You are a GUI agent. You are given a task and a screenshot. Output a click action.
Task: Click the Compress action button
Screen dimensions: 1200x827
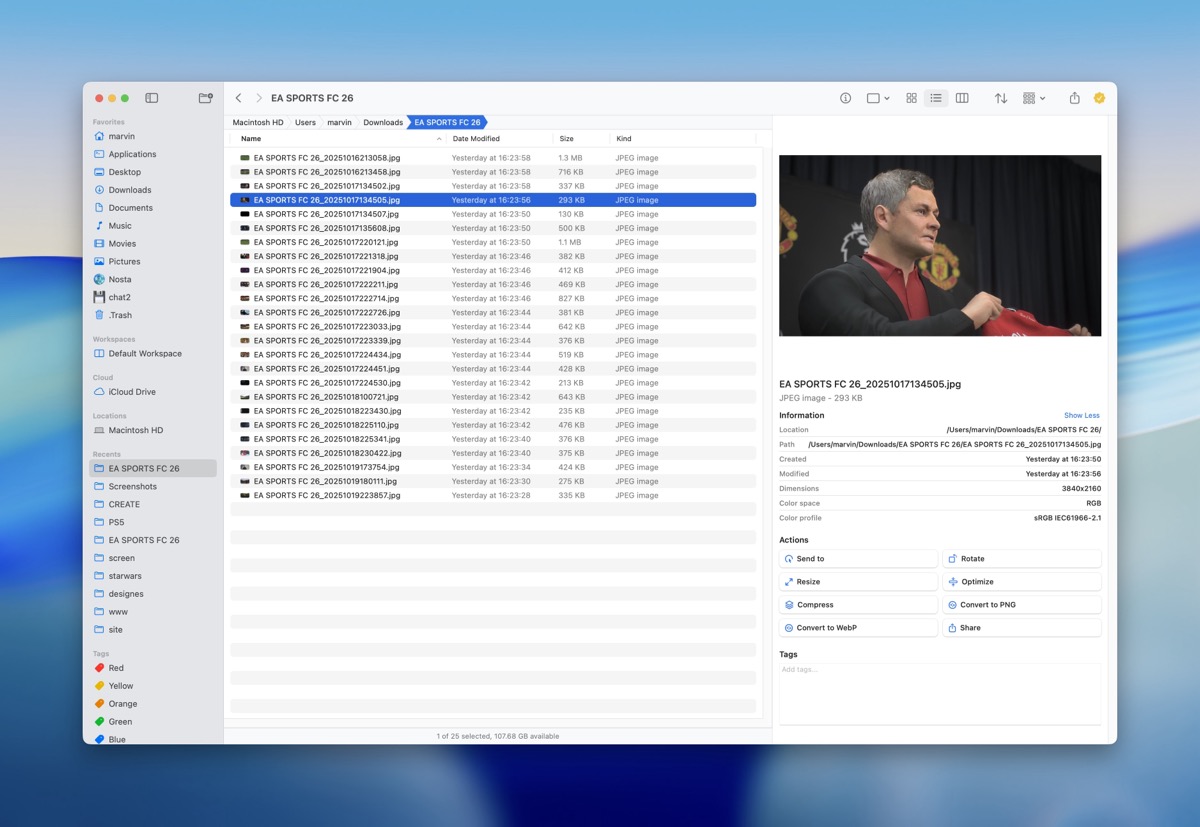point(859,605)
